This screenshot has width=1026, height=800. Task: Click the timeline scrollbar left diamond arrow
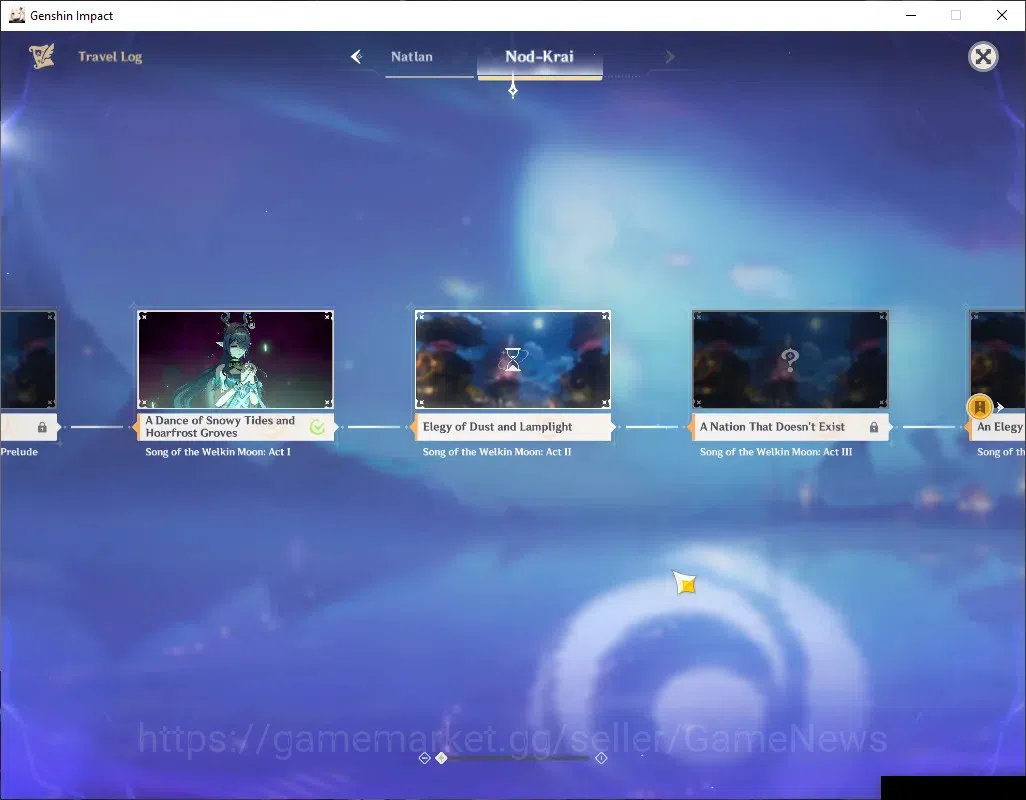coord(424,758)
